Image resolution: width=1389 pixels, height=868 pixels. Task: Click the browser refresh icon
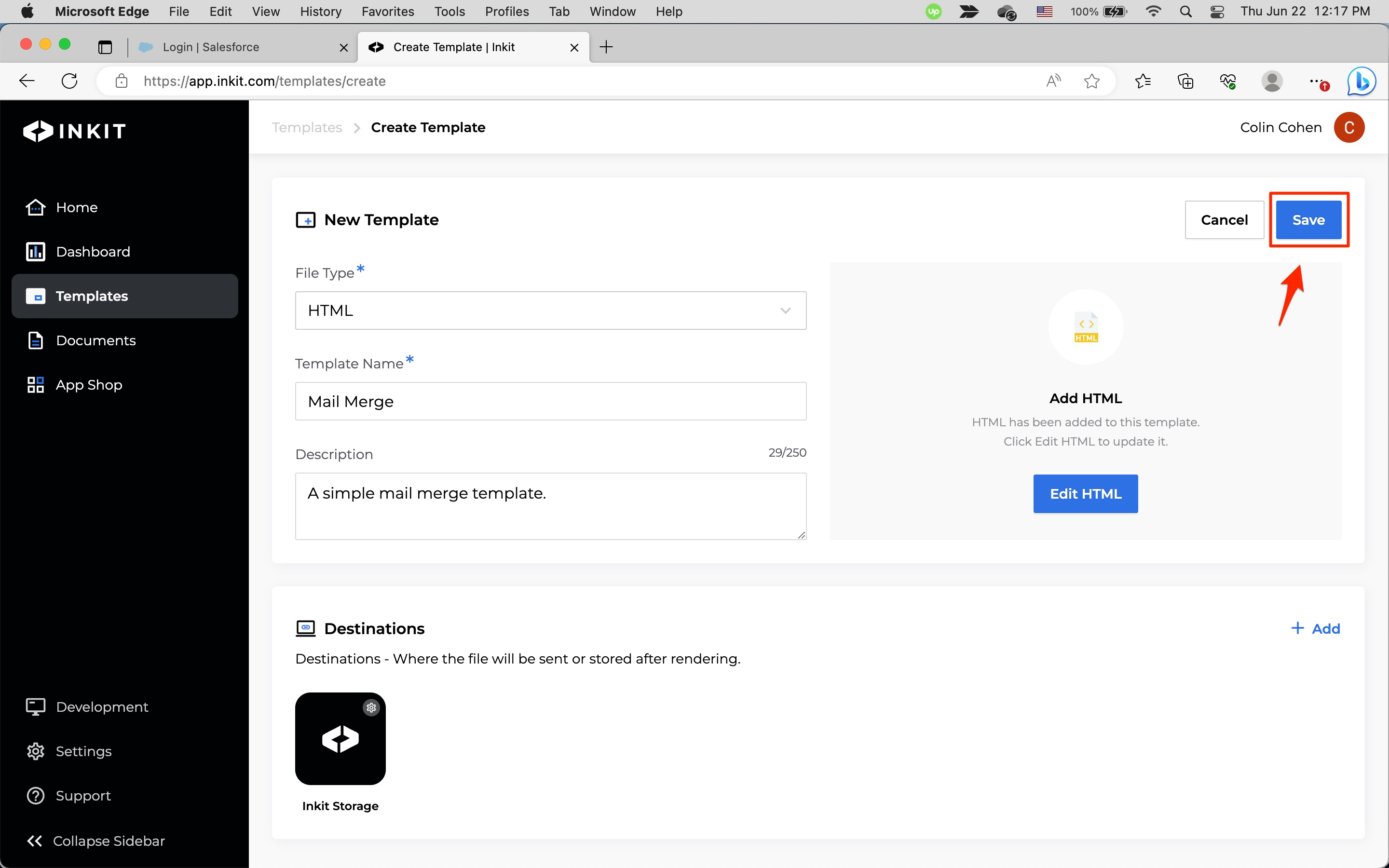point(69,81)
